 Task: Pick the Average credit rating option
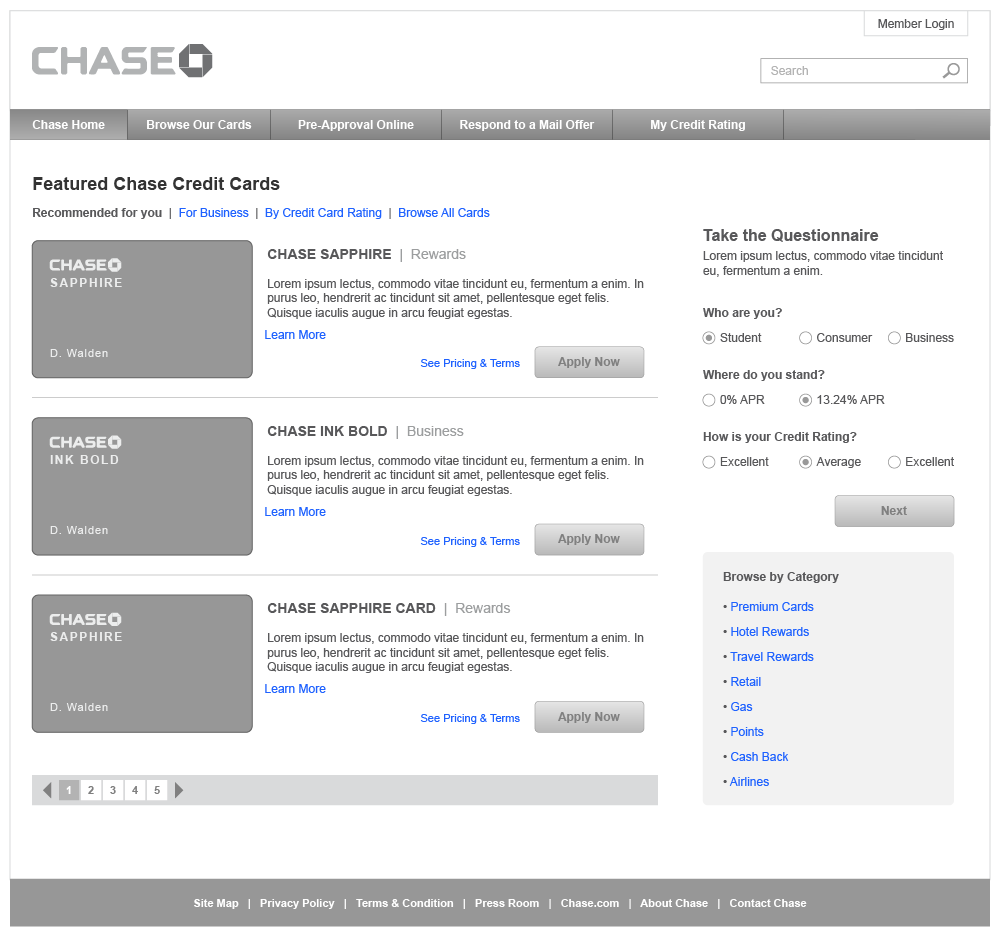tap(805, 462)
